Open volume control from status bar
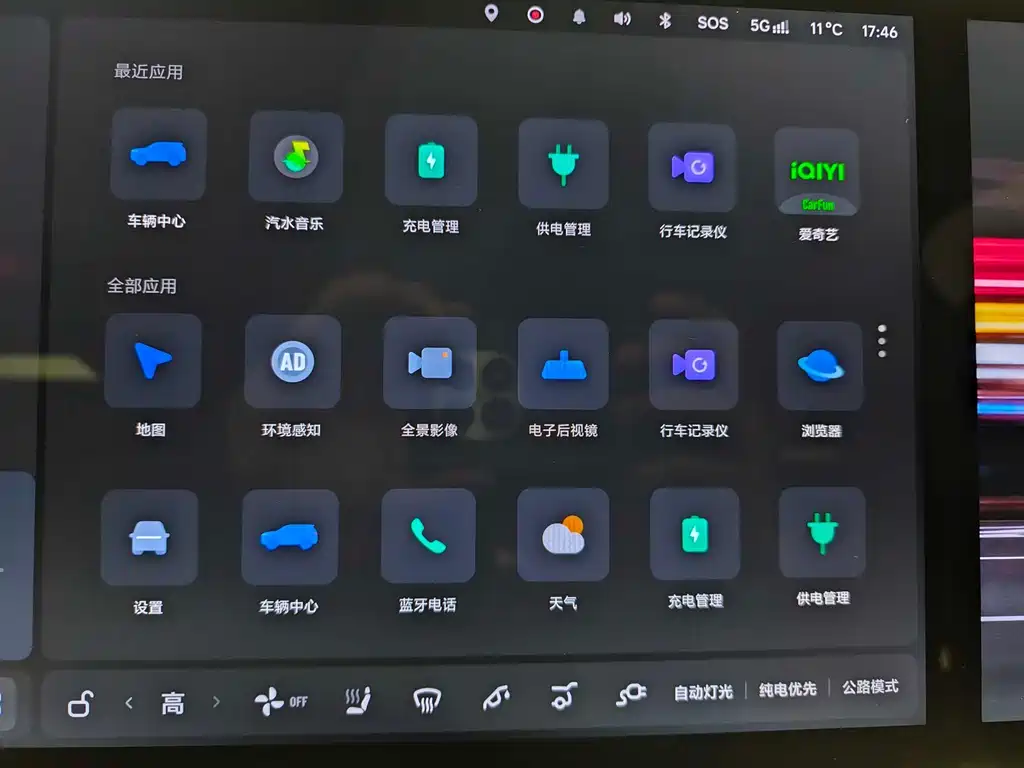The image size is (1024, 768). pyautogui.click(x=622, y=18)
